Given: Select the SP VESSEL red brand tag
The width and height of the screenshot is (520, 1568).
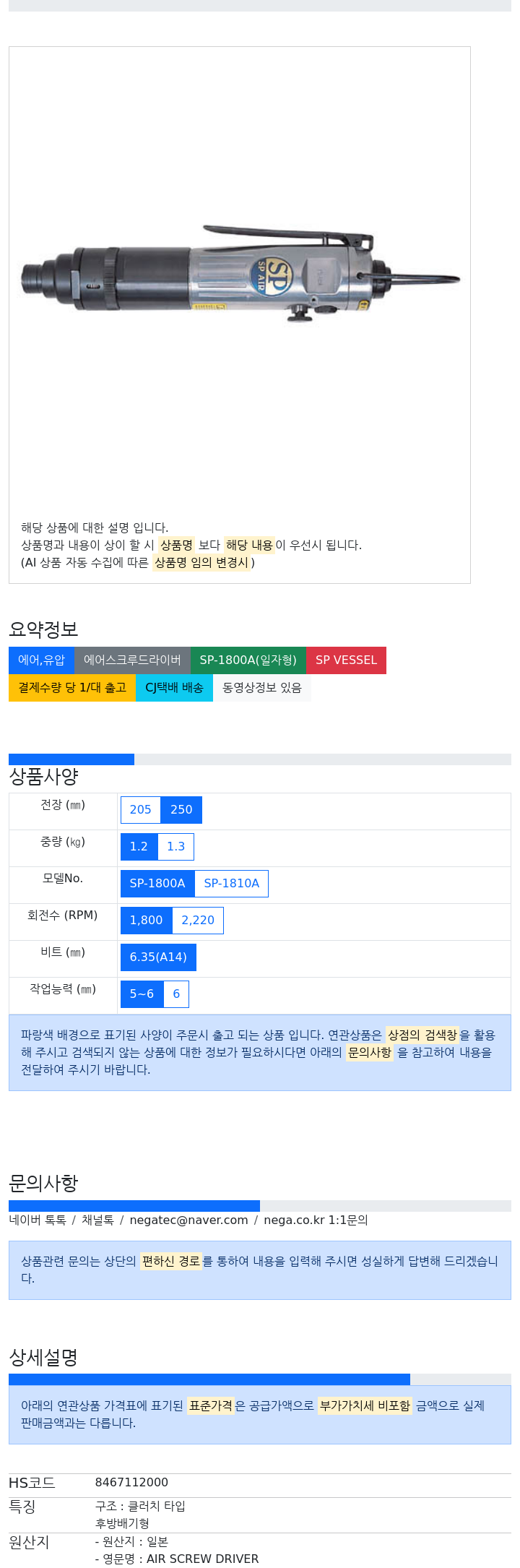Looking at the screenshot, I should (346, 660).
